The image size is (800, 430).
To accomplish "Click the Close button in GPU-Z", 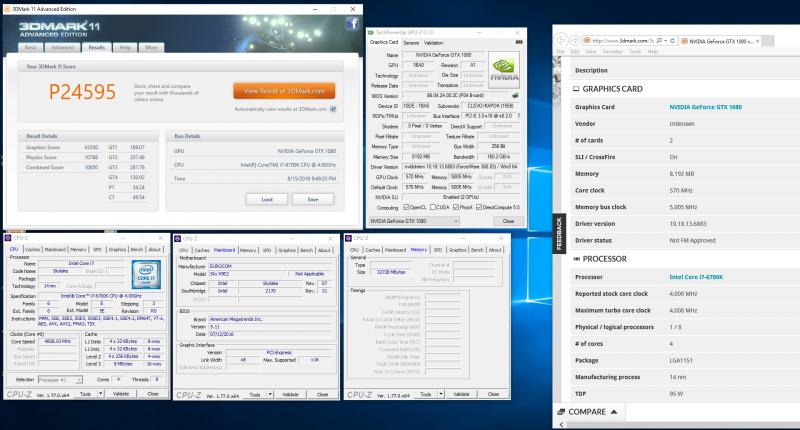I will (x=508, y=221).
